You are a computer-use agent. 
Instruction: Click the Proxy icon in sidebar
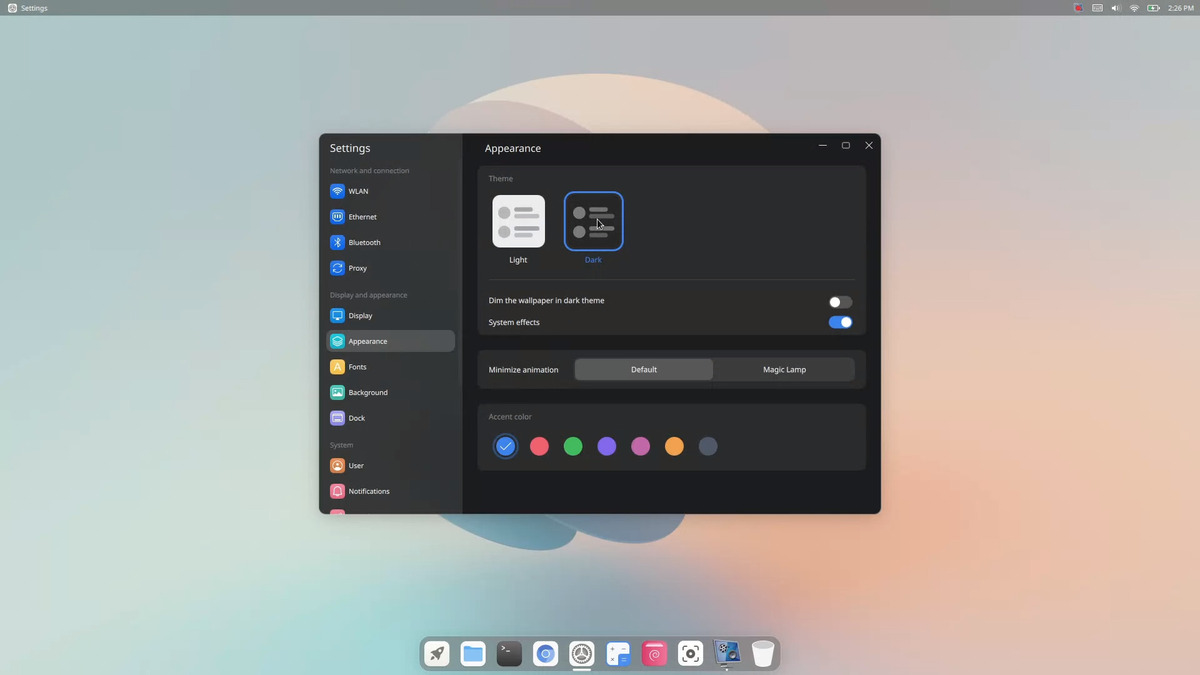pos(337,268)
